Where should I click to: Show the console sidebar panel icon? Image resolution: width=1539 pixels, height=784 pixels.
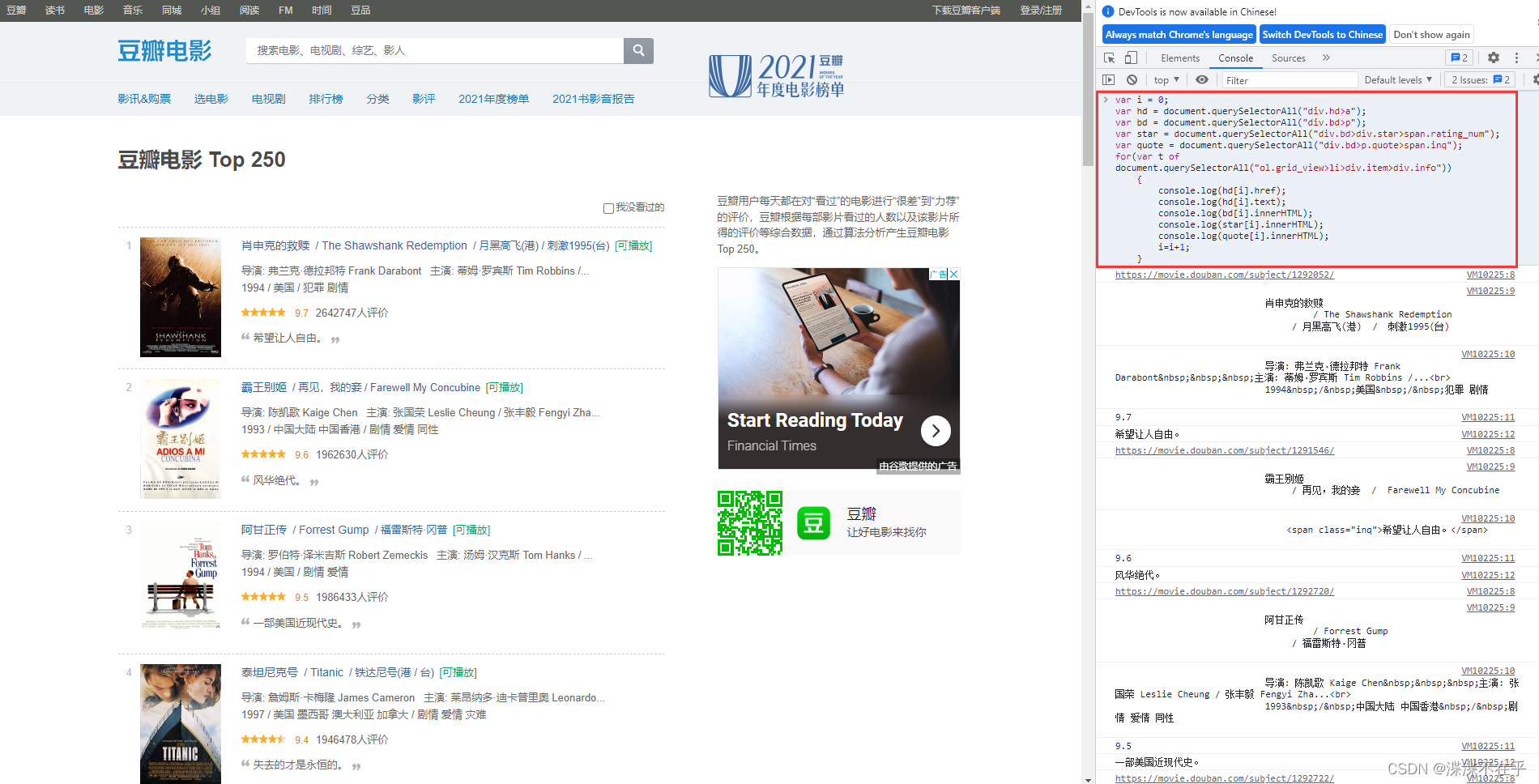(x=1109, y=79)
